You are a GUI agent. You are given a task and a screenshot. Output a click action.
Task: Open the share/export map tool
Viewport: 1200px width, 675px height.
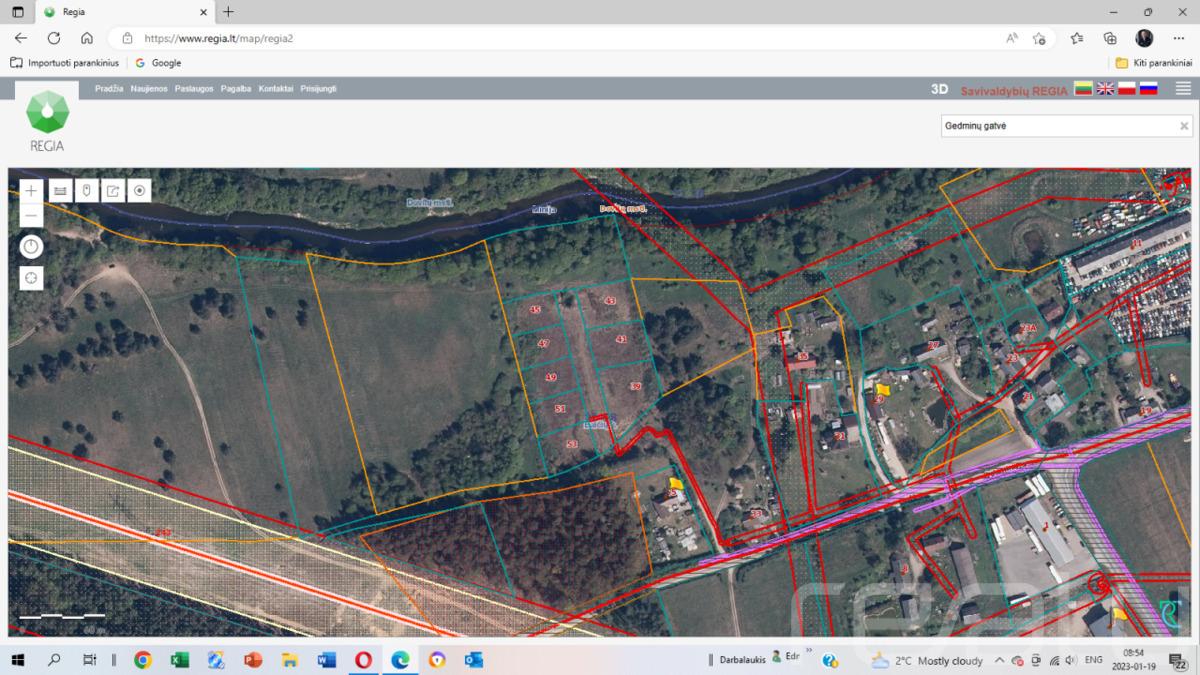(113, 190)
